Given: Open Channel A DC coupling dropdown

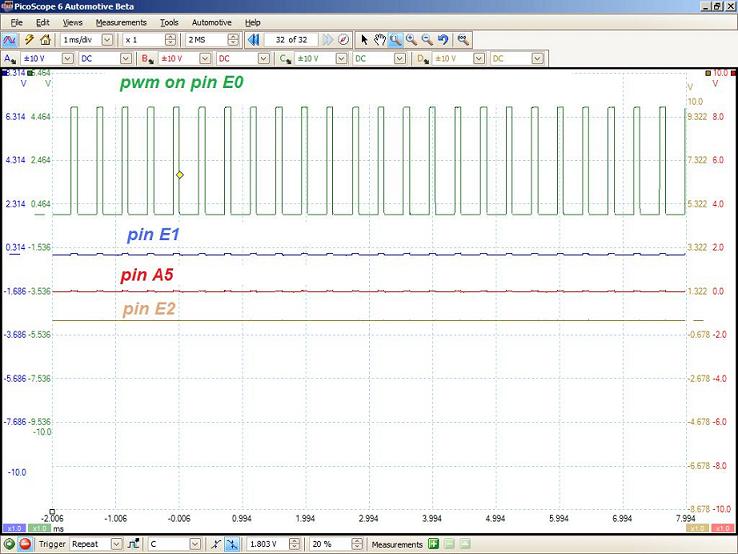Looking at the screenshot, I should 126,59.
